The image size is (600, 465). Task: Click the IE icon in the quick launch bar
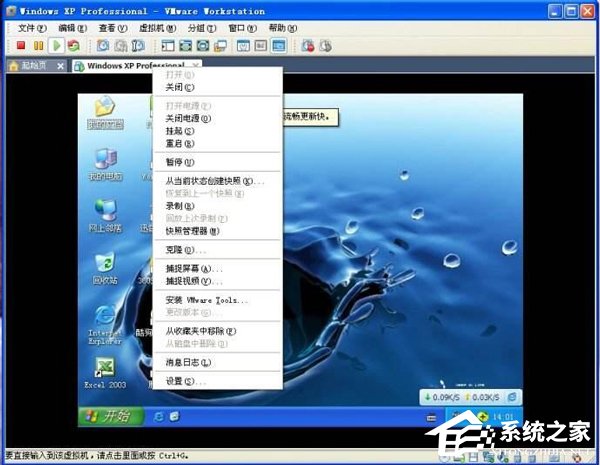click(x=158, y=417)
